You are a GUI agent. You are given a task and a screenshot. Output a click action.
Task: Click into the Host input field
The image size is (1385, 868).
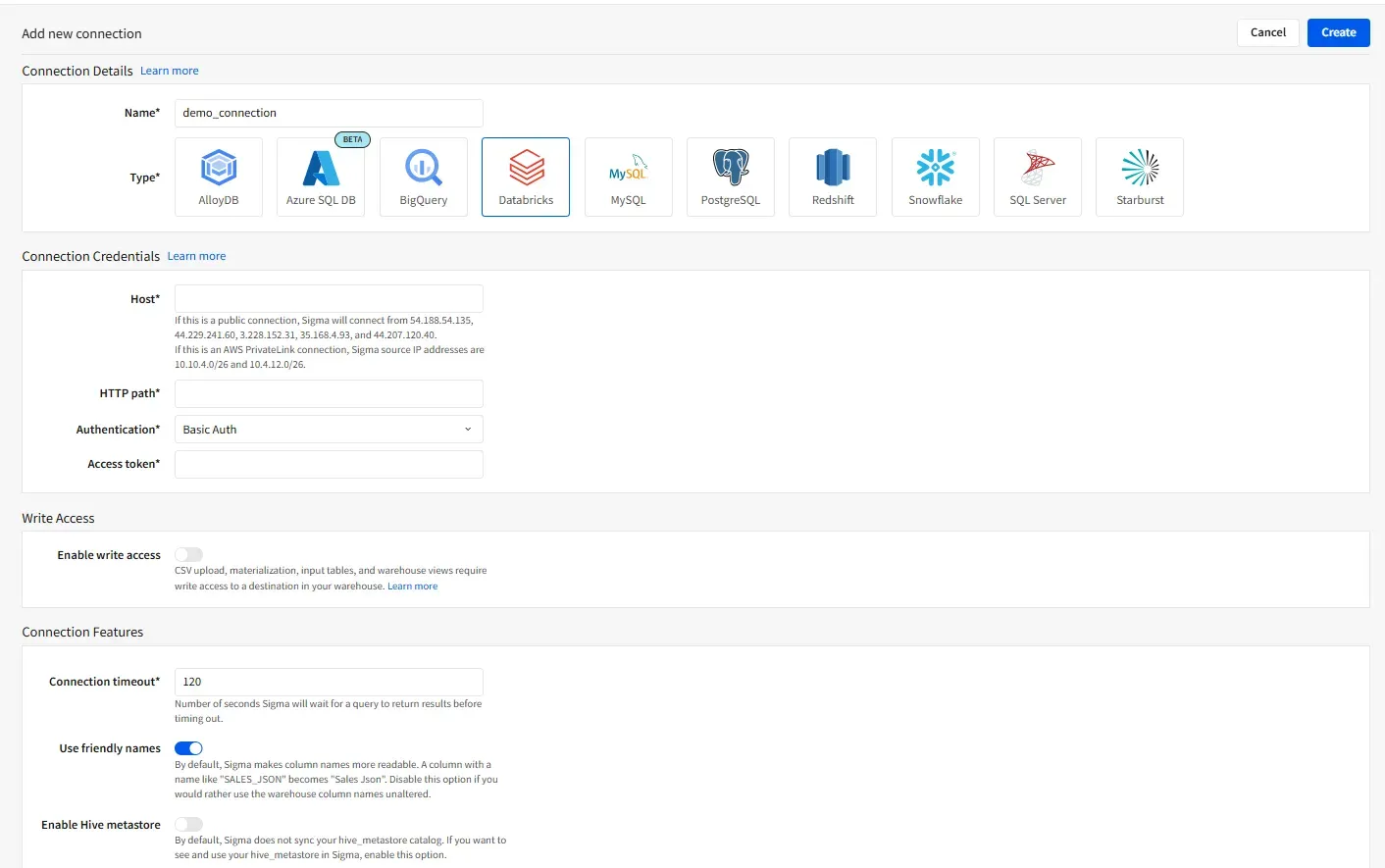pyautogui.click(x=329, y=299)
